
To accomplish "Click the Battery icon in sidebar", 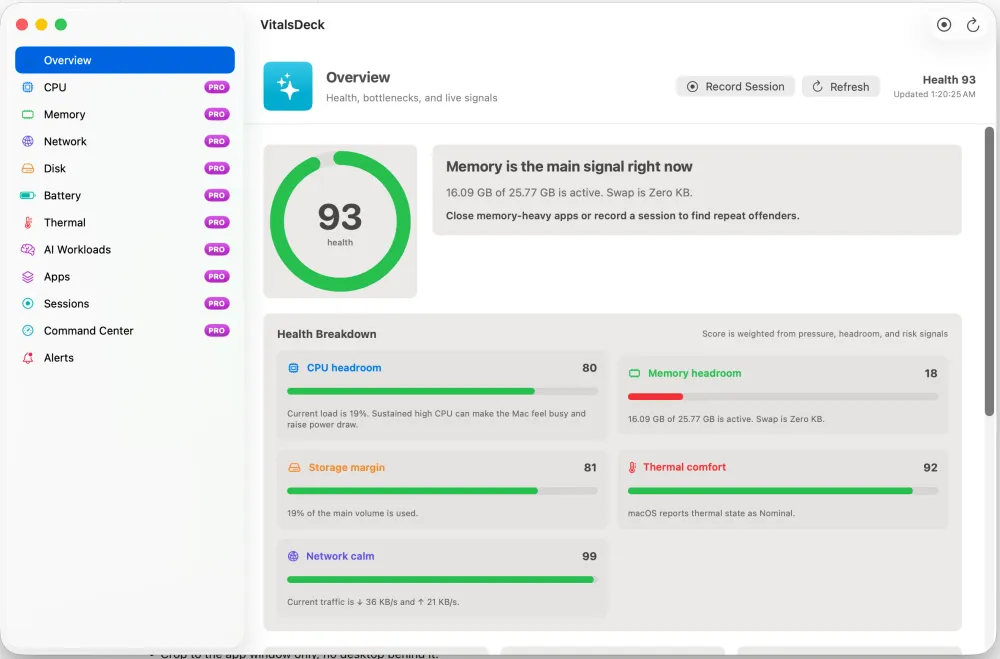I will (27, 195).
